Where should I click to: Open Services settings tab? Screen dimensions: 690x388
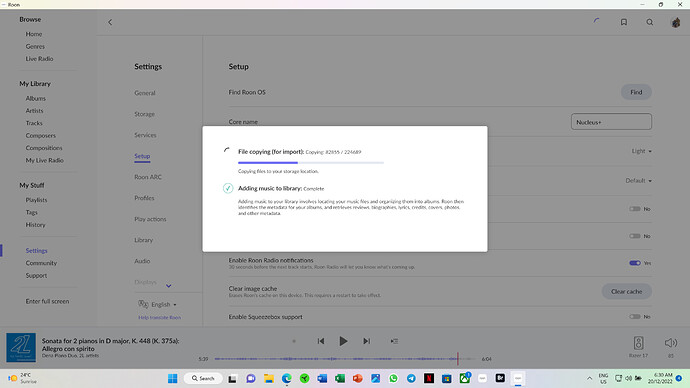(x=145, y=135)
